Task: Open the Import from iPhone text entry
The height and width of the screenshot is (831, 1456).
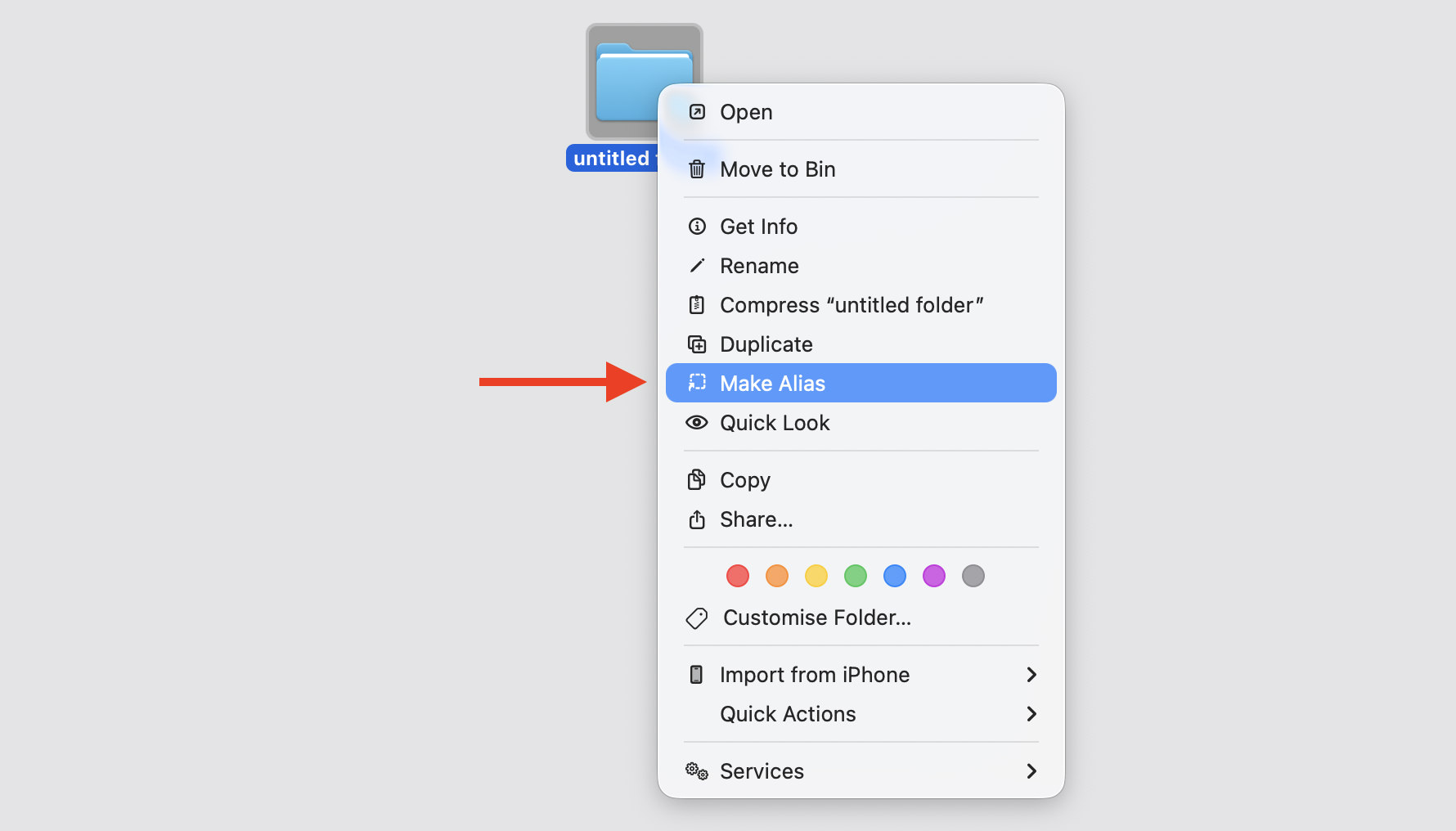Action: 815,675
